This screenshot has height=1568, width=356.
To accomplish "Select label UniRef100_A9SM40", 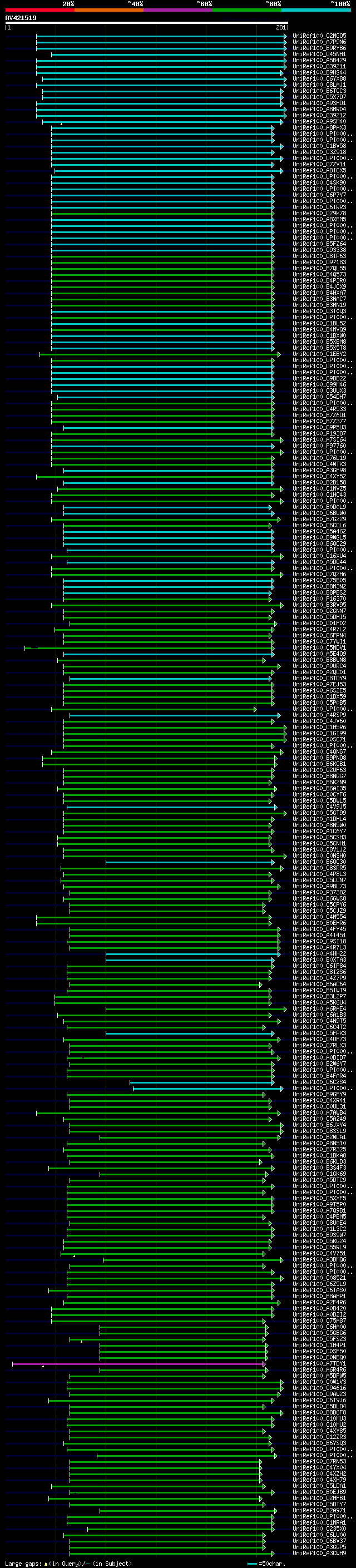I will pos(319,122).
